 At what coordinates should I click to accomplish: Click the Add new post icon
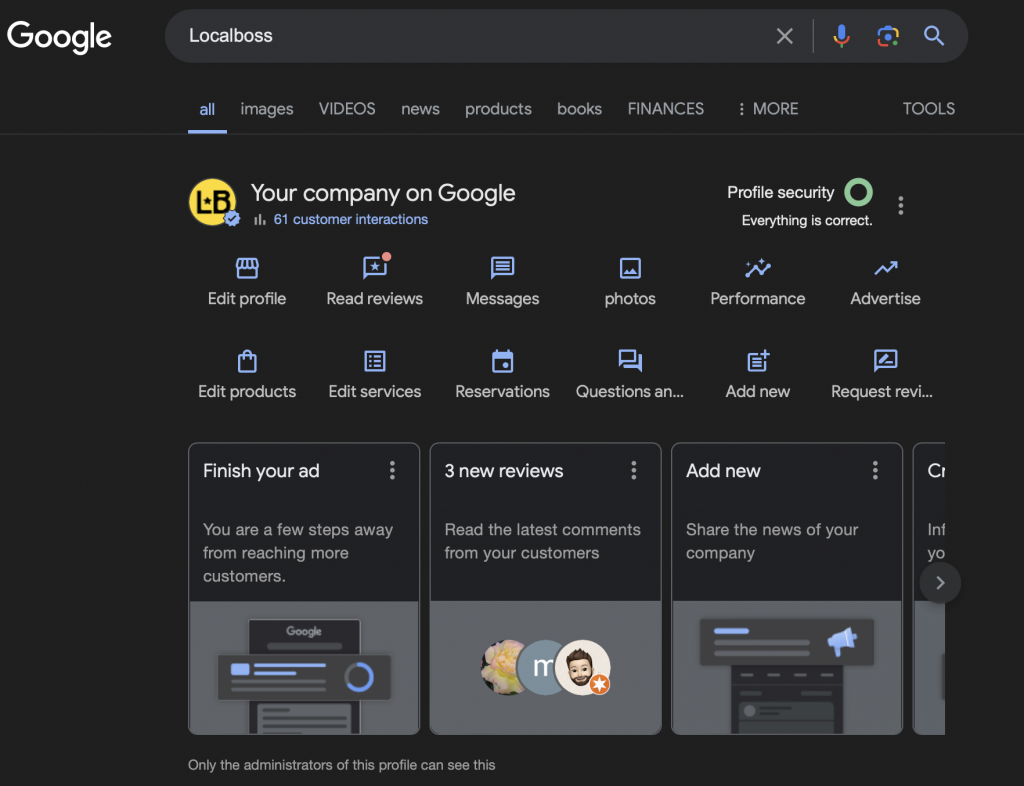(x=758, y=360)
